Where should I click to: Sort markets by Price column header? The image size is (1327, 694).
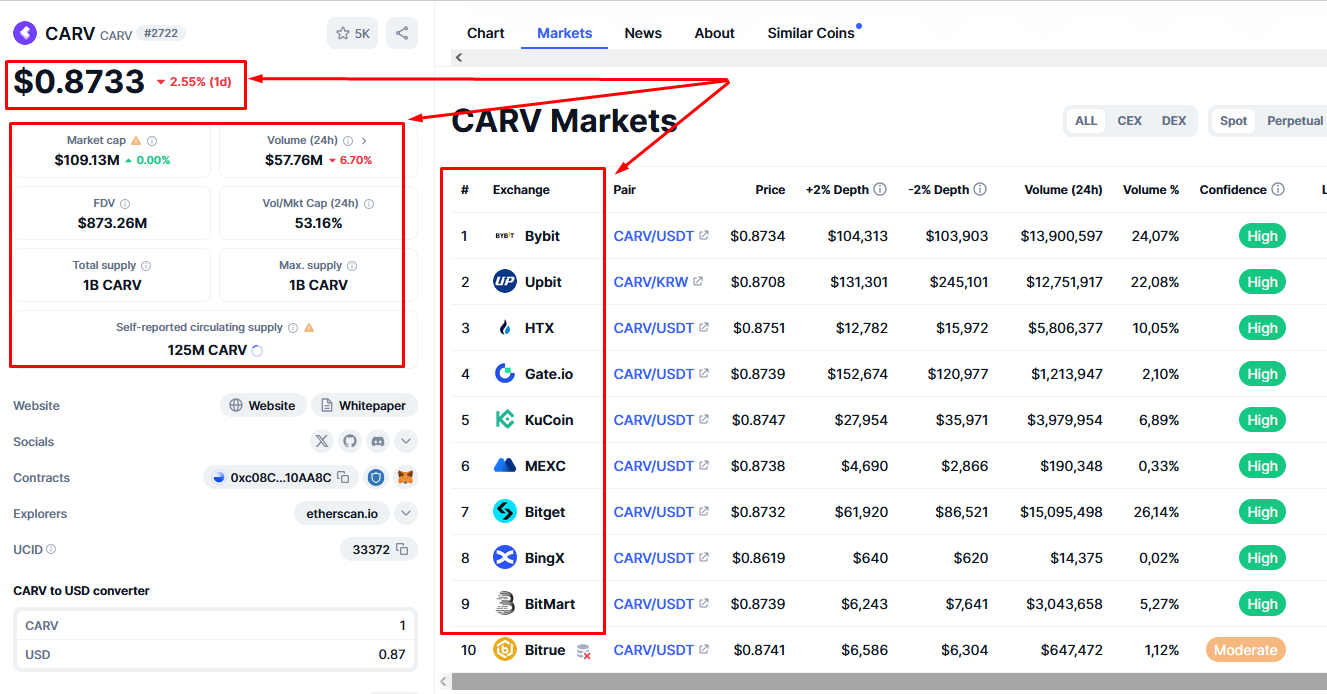coord(770,189)
